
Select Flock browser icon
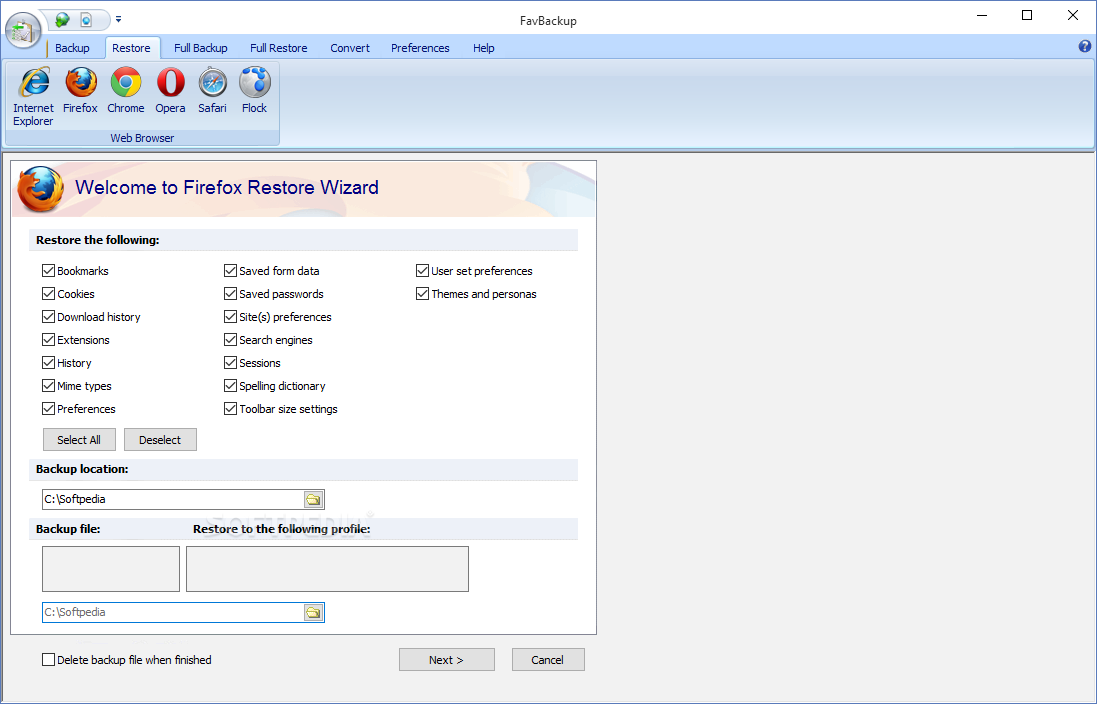point(255,90)
